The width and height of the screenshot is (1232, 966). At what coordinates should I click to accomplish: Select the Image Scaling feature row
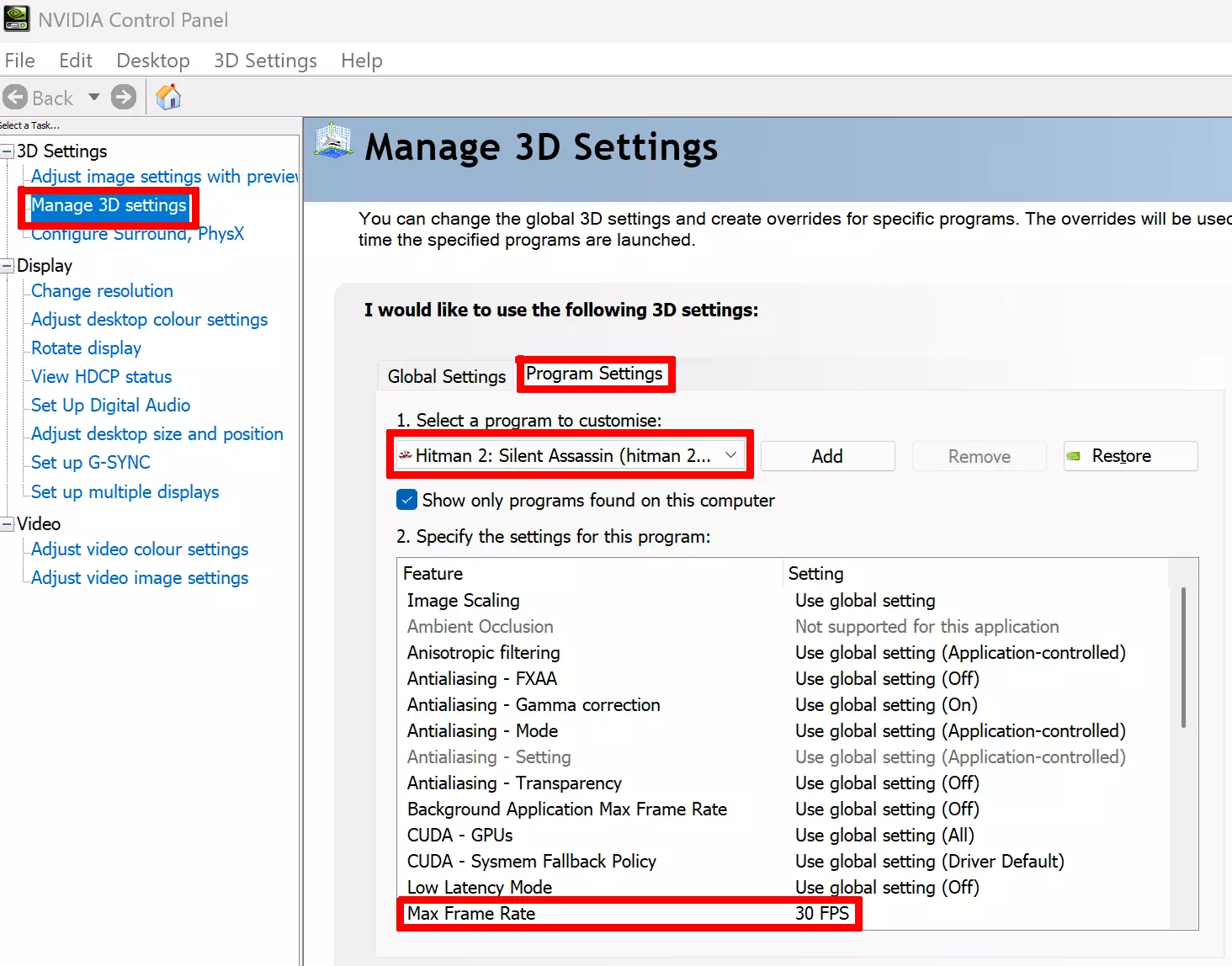(783, 601)
